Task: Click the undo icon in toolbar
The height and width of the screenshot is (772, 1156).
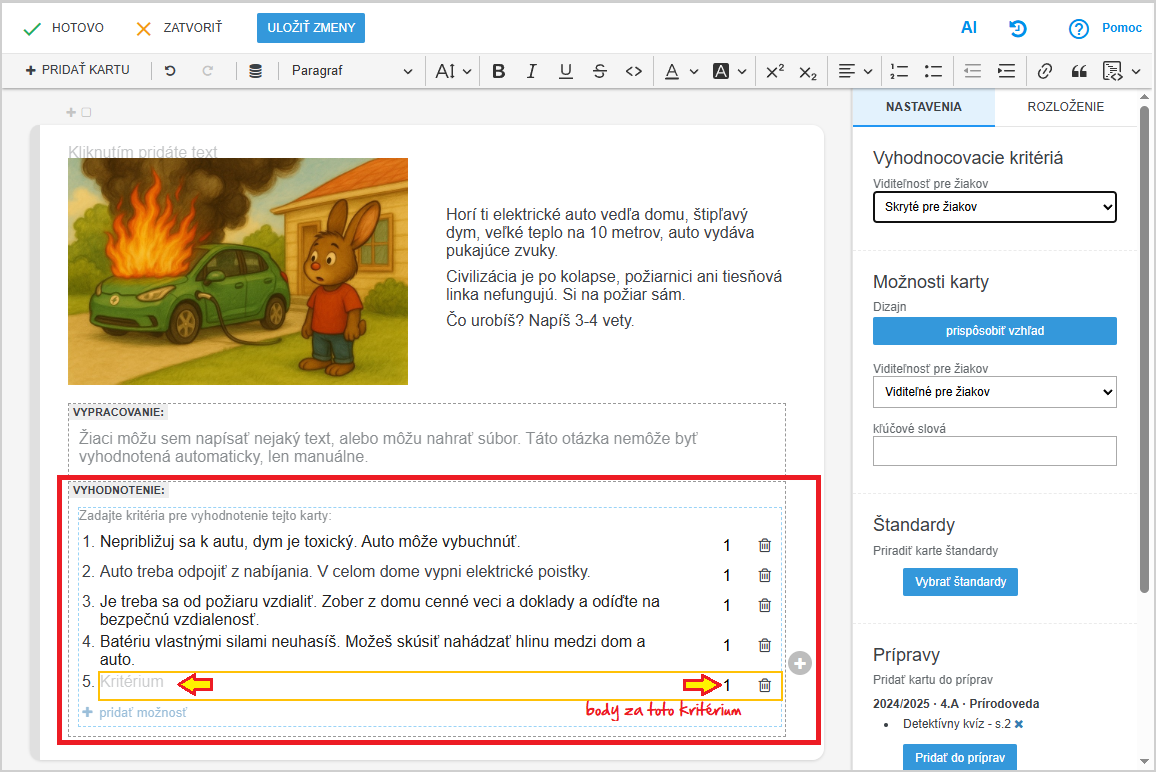Action: click(x=170, y=71)
